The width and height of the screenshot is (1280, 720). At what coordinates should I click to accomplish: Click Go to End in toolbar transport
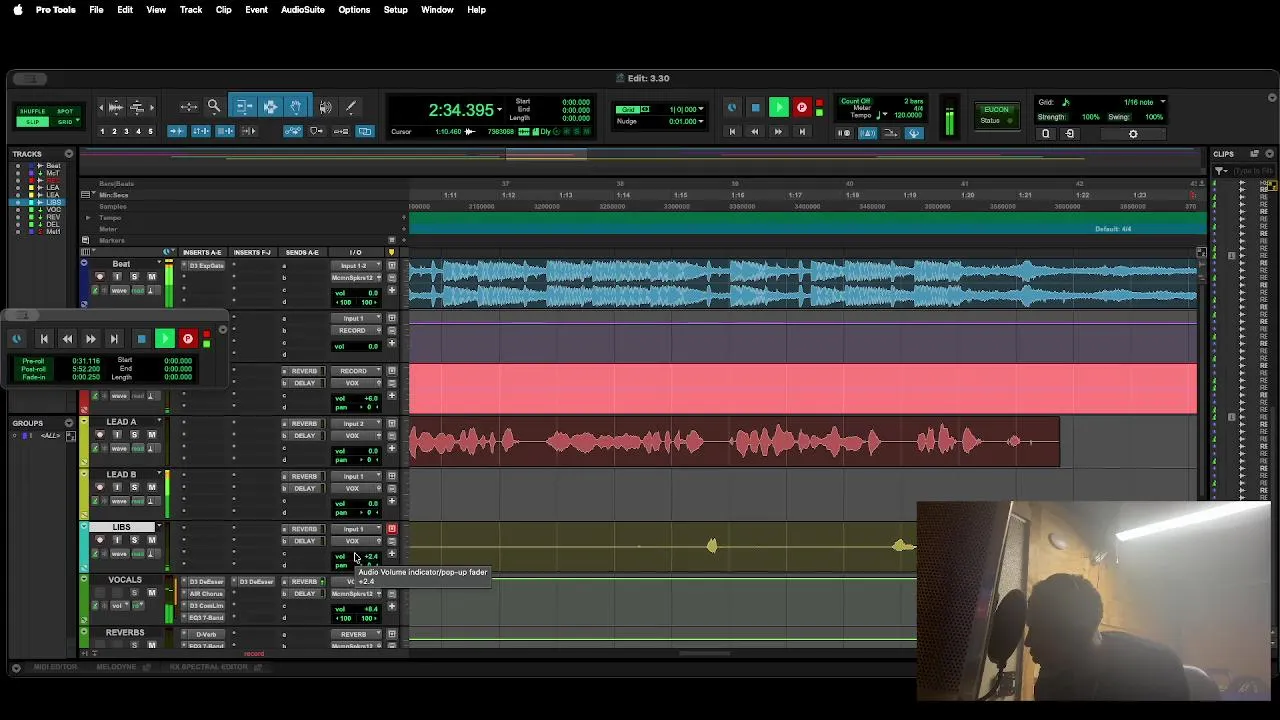[802, 132]
